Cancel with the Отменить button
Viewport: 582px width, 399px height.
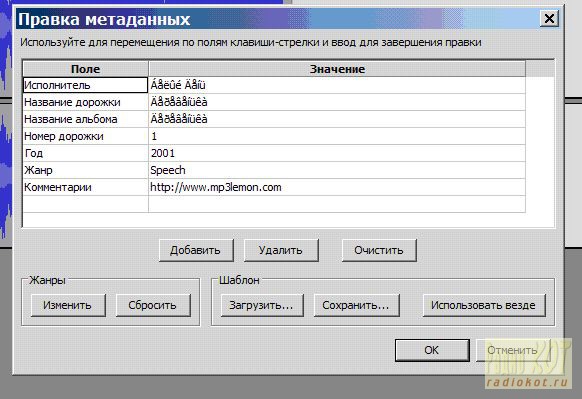(513, 350)
